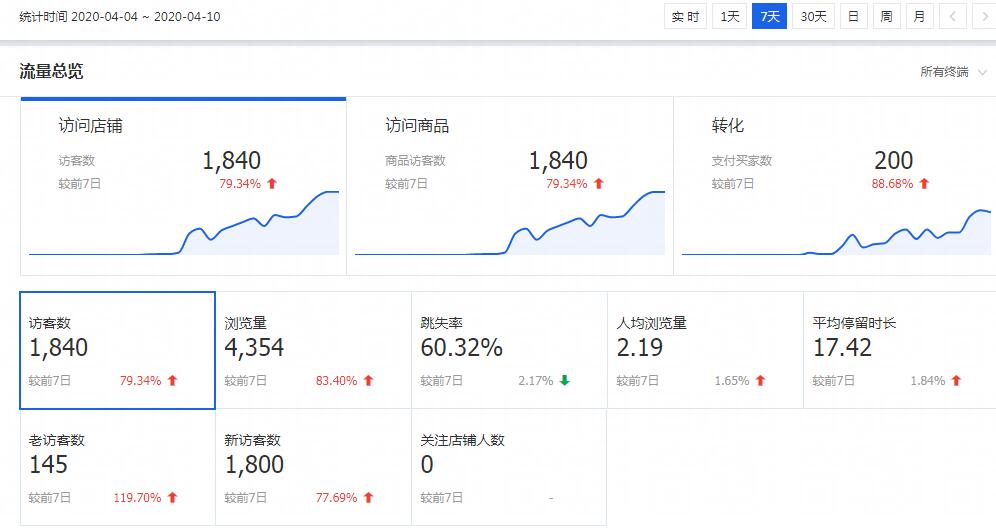This screenshot has height=530, width=996.
Task: Click the red up arrow beside 77.69%
Action: pos(369,498)
